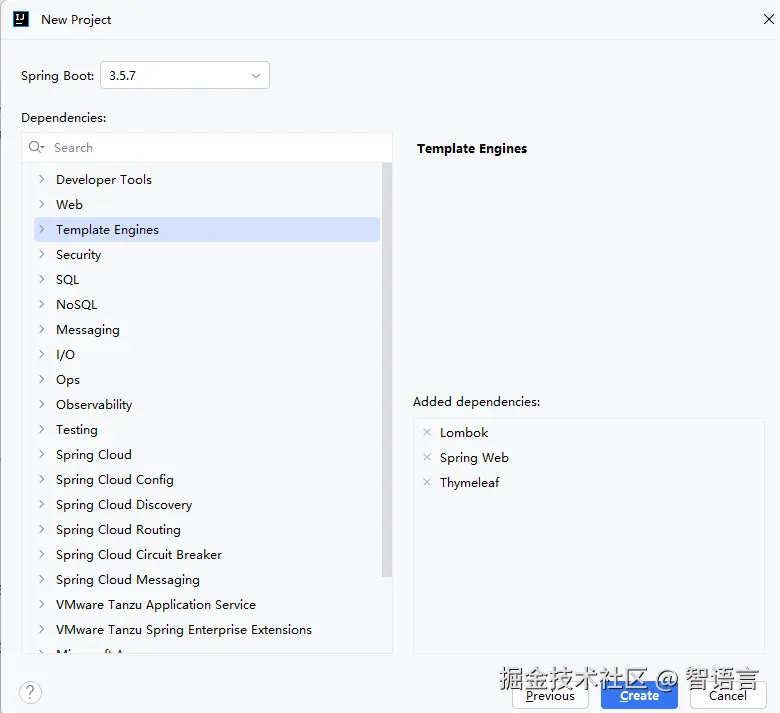Expand the Messaging category chevron

pyautogui.click(x=42, y=329)
